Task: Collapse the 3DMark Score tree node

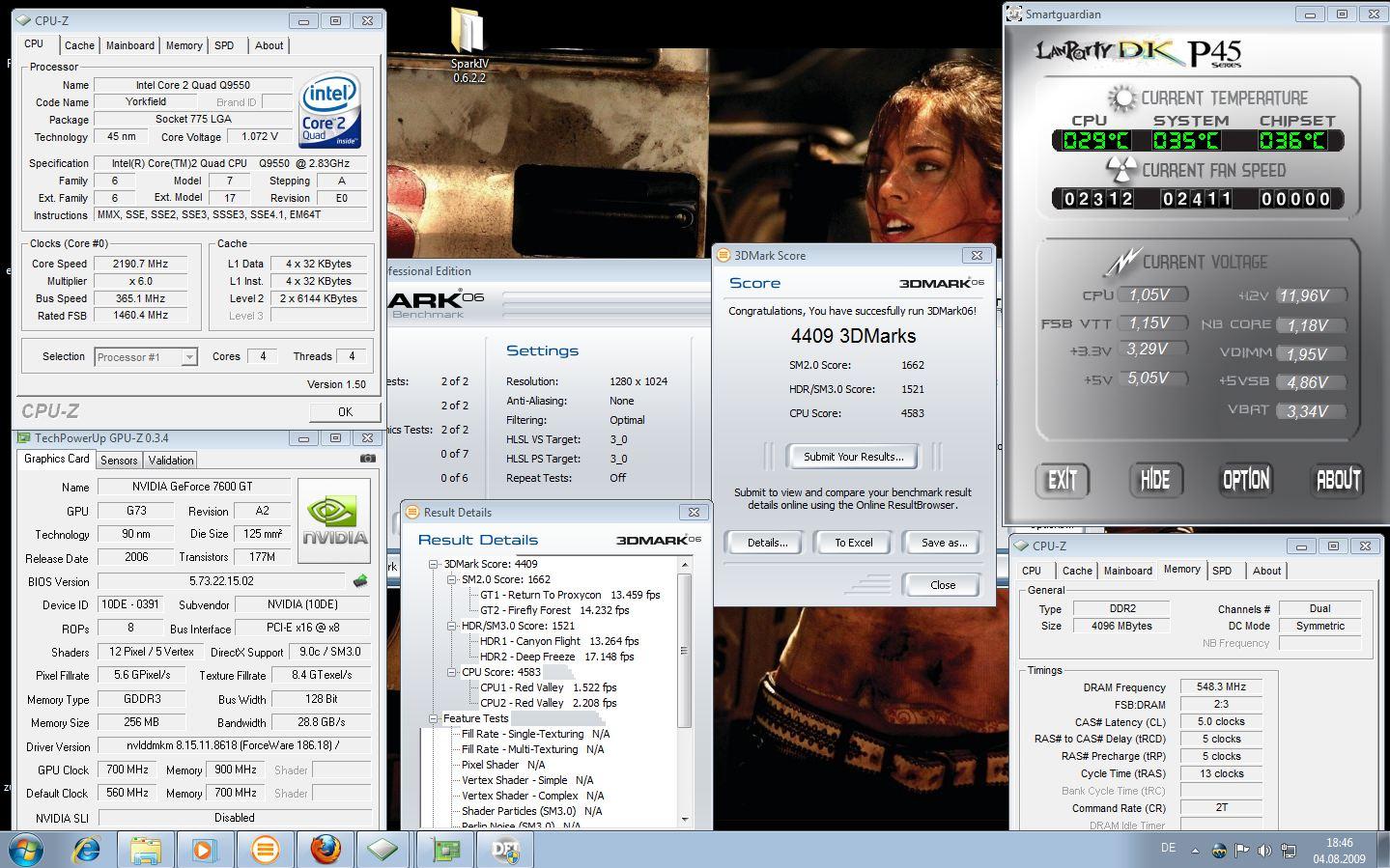Action: (434, 564)
